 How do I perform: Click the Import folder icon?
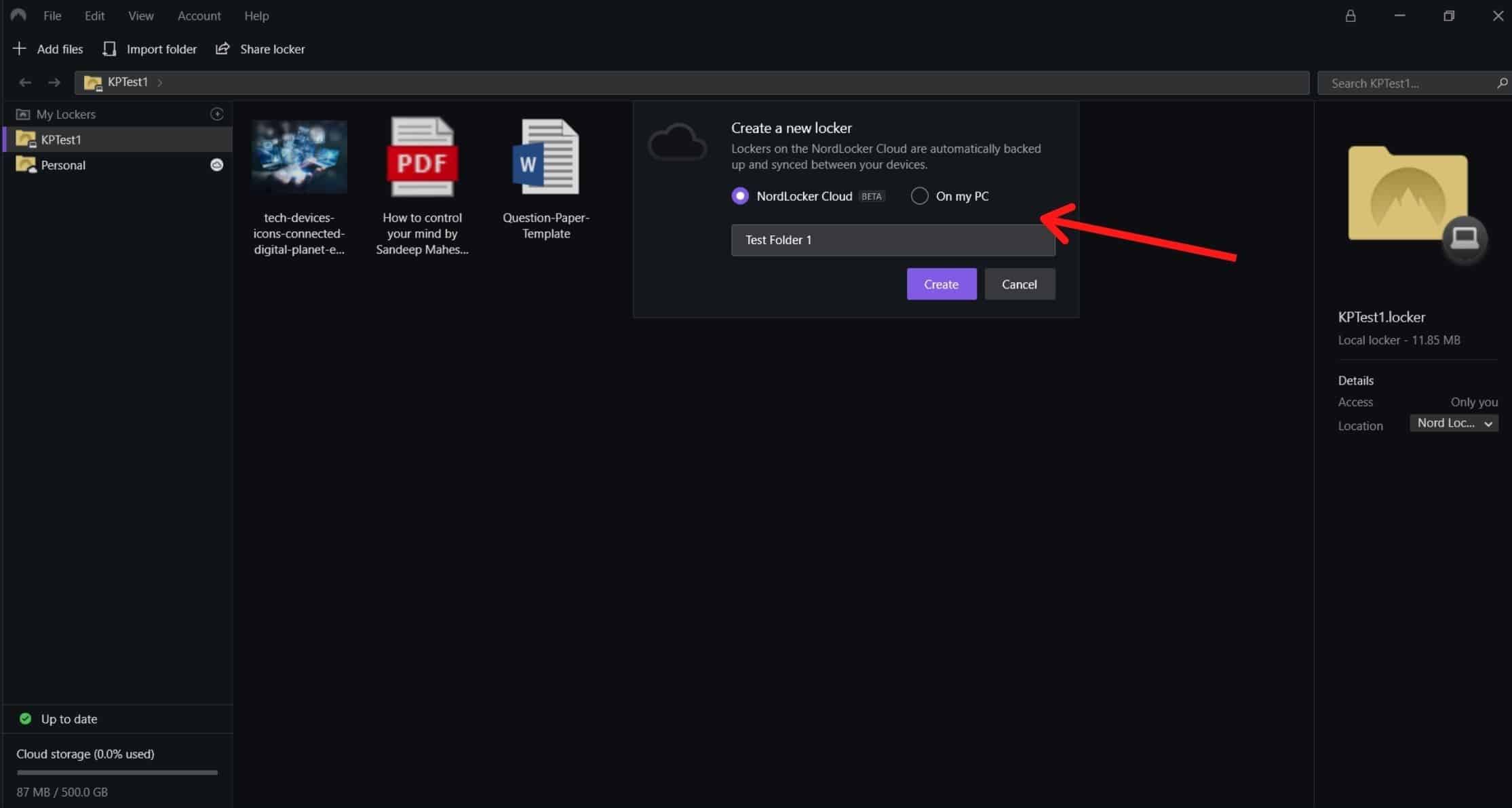pyautogui.click(x=109, y=49)
